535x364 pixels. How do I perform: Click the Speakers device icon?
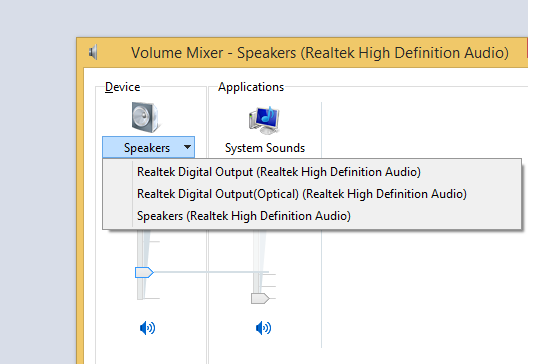coord(145,117)
